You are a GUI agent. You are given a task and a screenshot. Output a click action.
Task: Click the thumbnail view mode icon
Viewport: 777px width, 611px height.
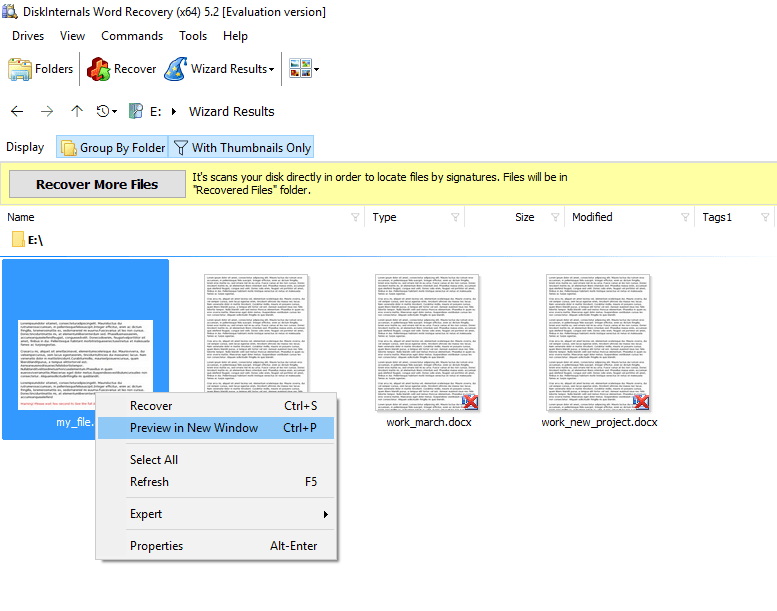[x=299, y=69]
